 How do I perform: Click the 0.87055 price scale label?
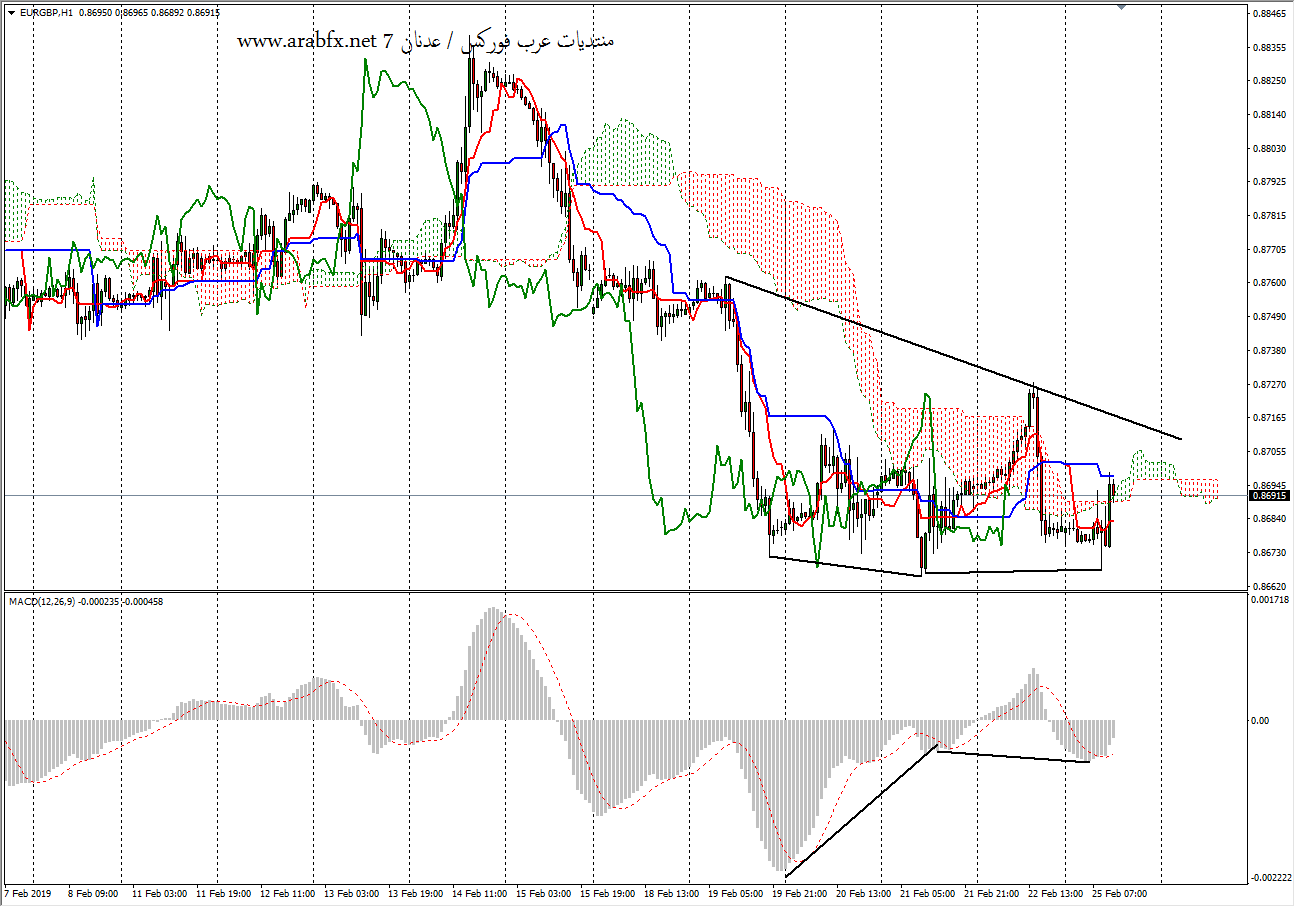coord(1269,452)
